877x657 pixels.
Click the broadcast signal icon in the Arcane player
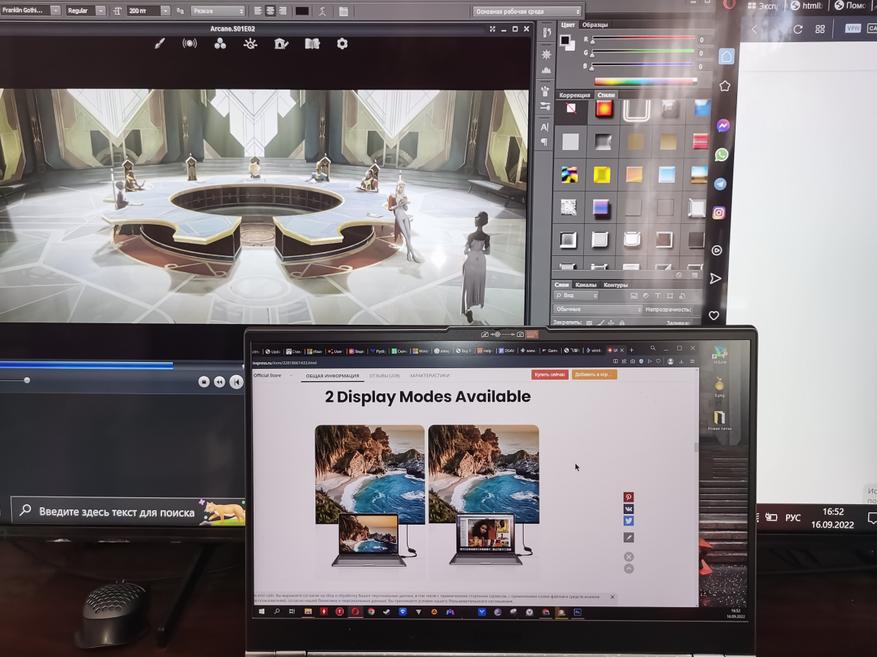[x=190, y=44]
